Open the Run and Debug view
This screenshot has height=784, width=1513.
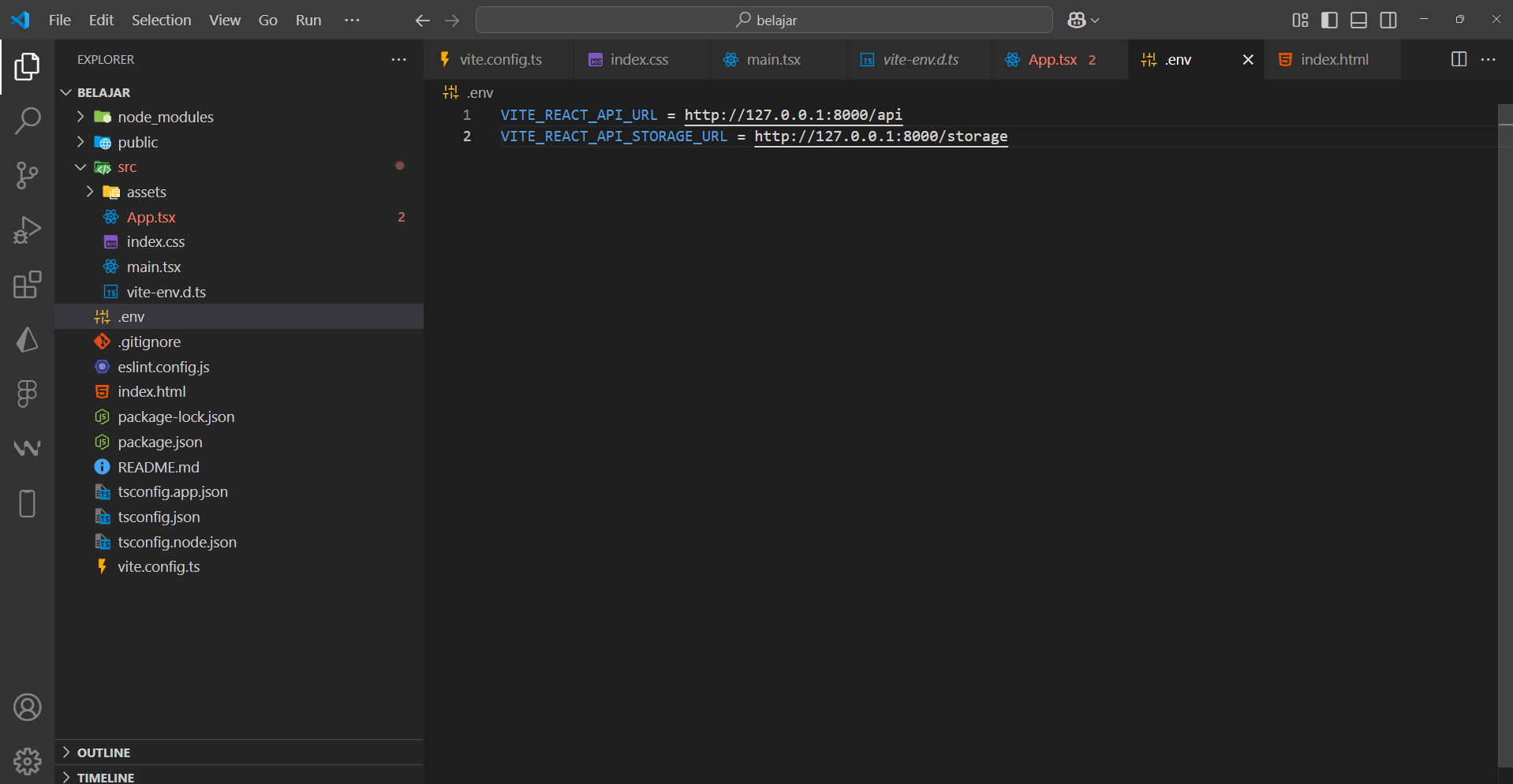[27, 230]
